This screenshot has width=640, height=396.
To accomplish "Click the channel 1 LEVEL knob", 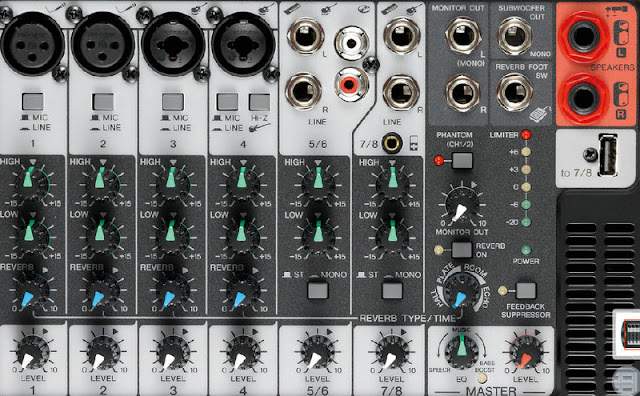I will [33, 352].
